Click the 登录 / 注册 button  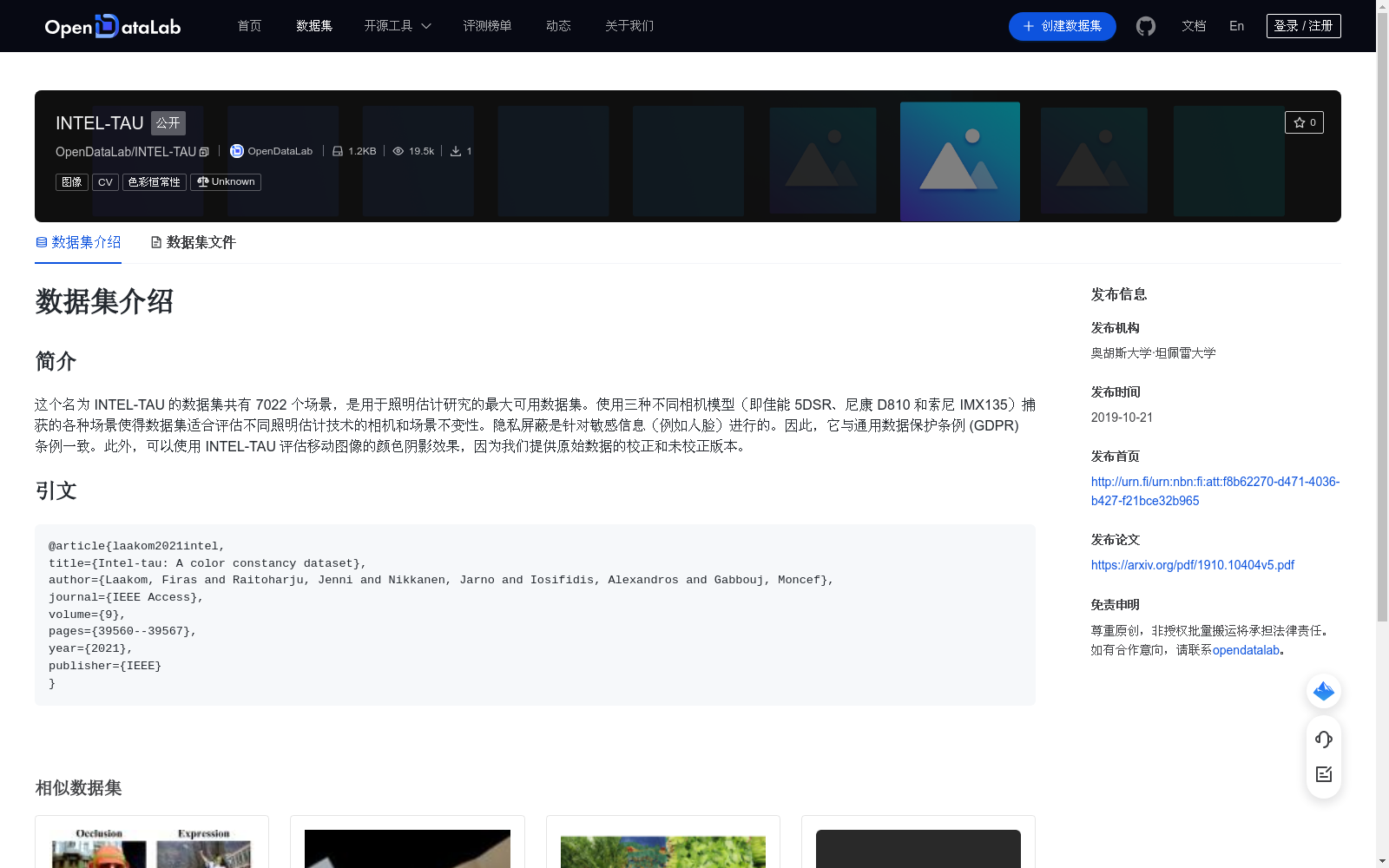(x=1303, y=26)
